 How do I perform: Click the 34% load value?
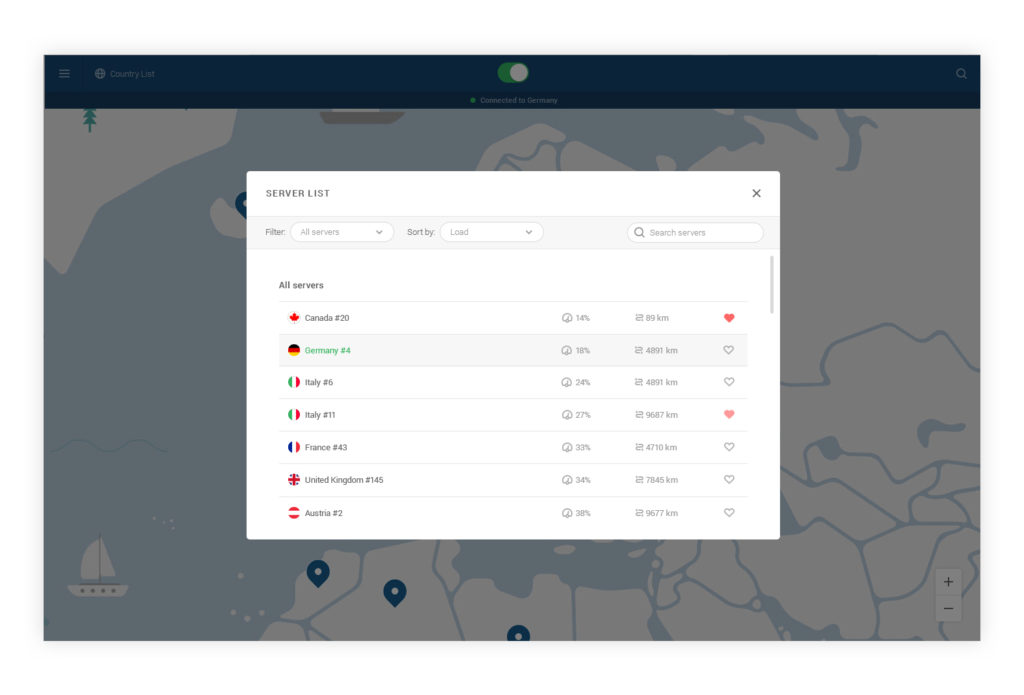click(x=583, y=480)
